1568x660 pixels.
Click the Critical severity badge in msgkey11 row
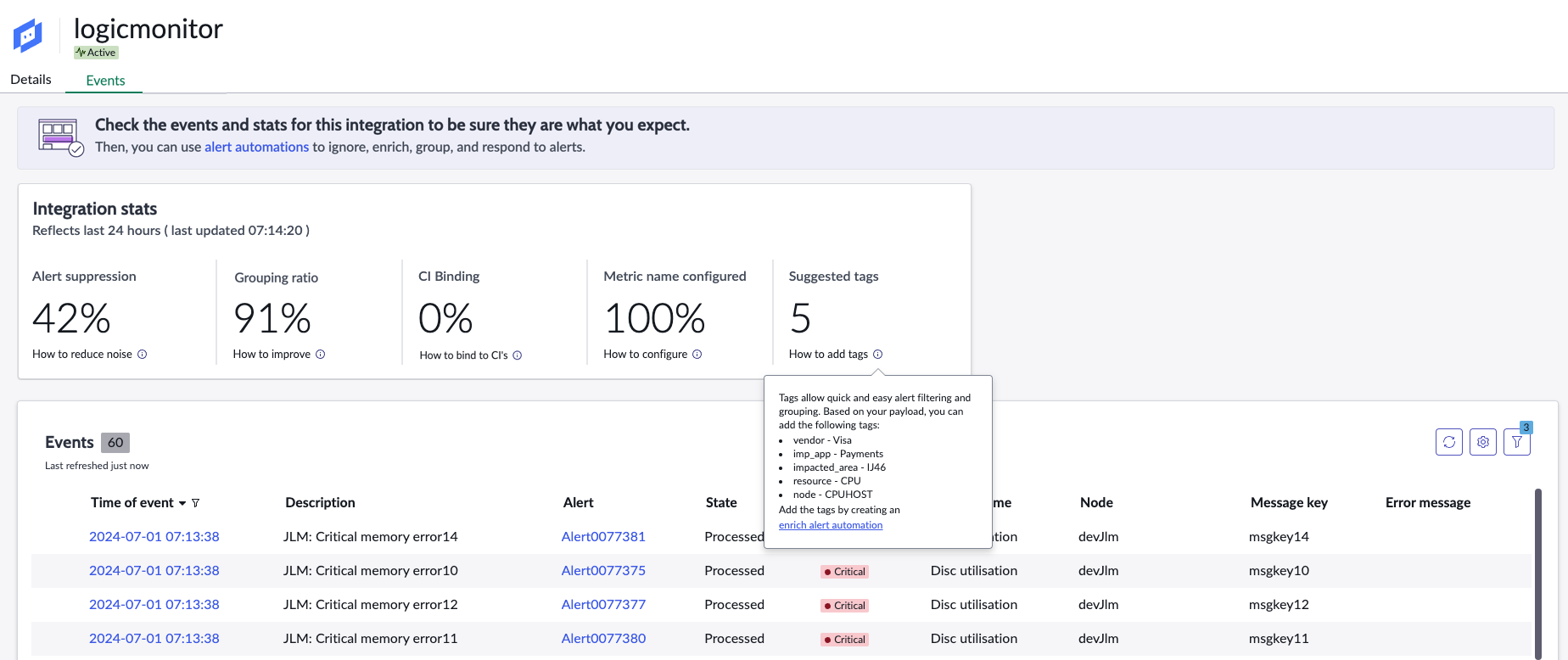tap(844, 640)
